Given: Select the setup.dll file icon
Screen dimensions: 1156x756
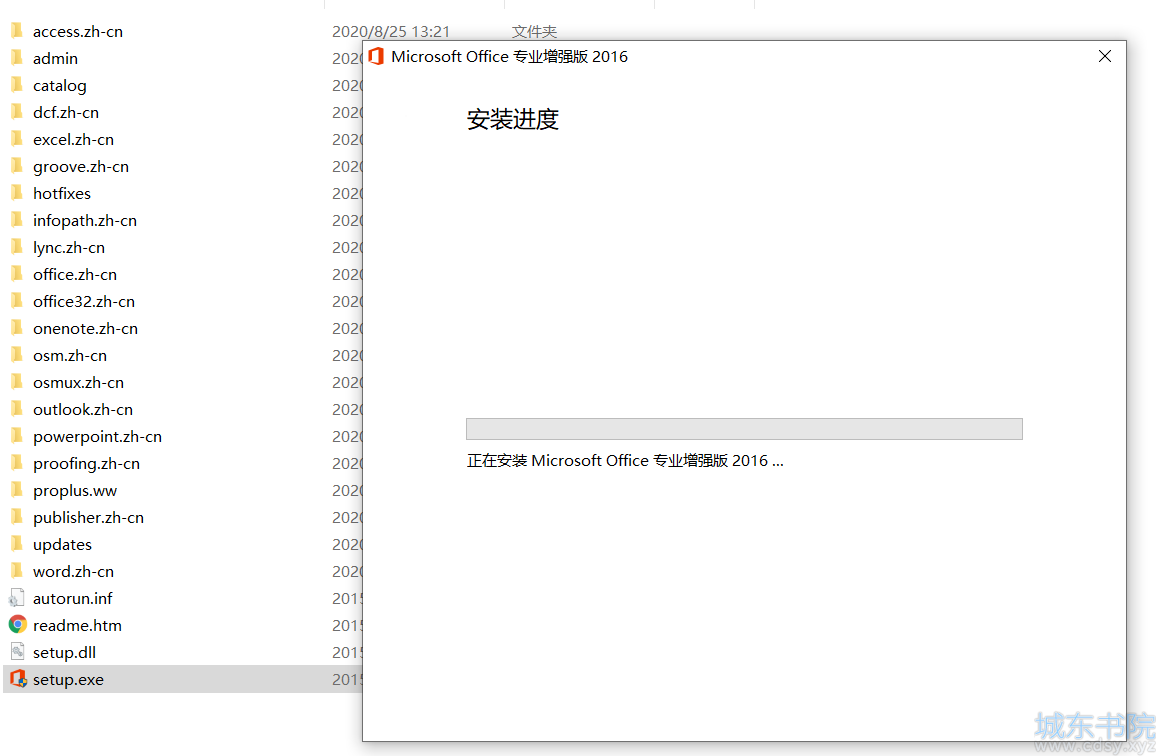Looking at the screenshot, I should (x=17, y=652).
